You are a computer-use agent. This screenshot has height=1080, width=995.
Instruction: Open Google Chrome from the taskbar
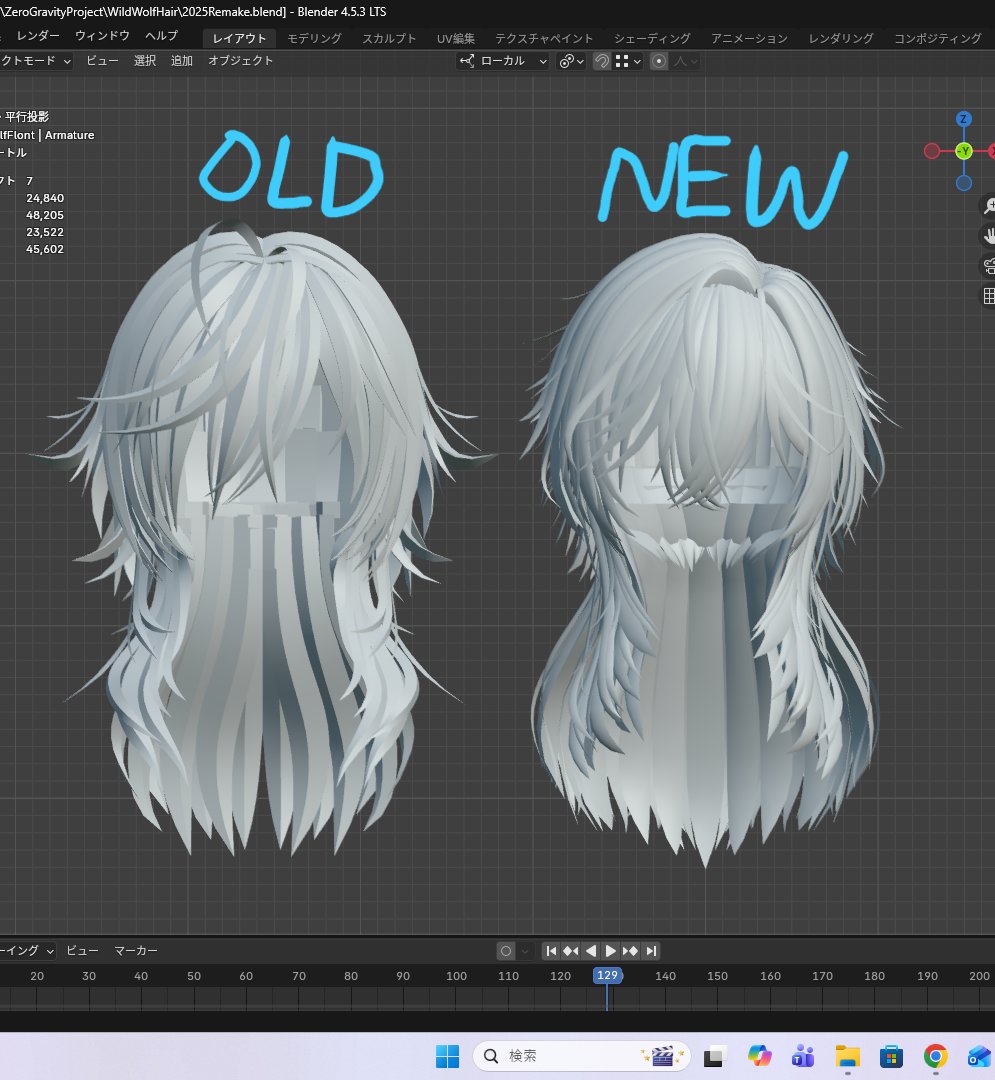pyautogui.click(x=935, y=1056)
